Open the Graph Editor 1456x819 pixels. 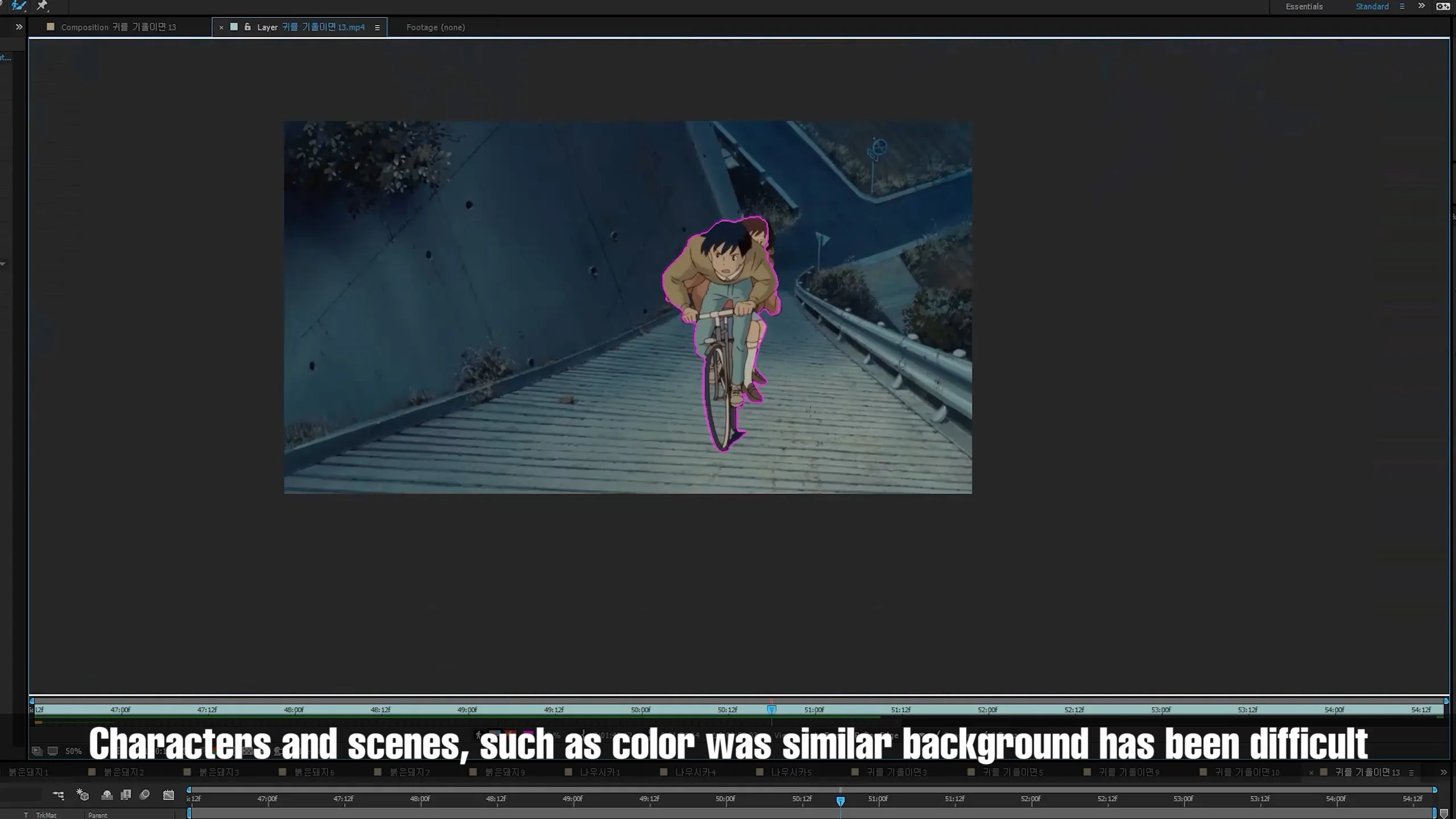(168, 795)
